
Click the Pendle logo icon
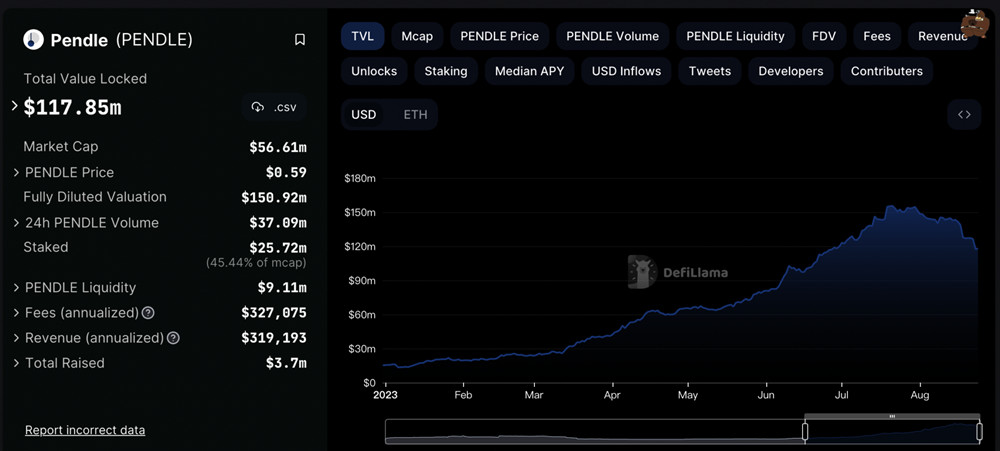[x=33, y=40]
